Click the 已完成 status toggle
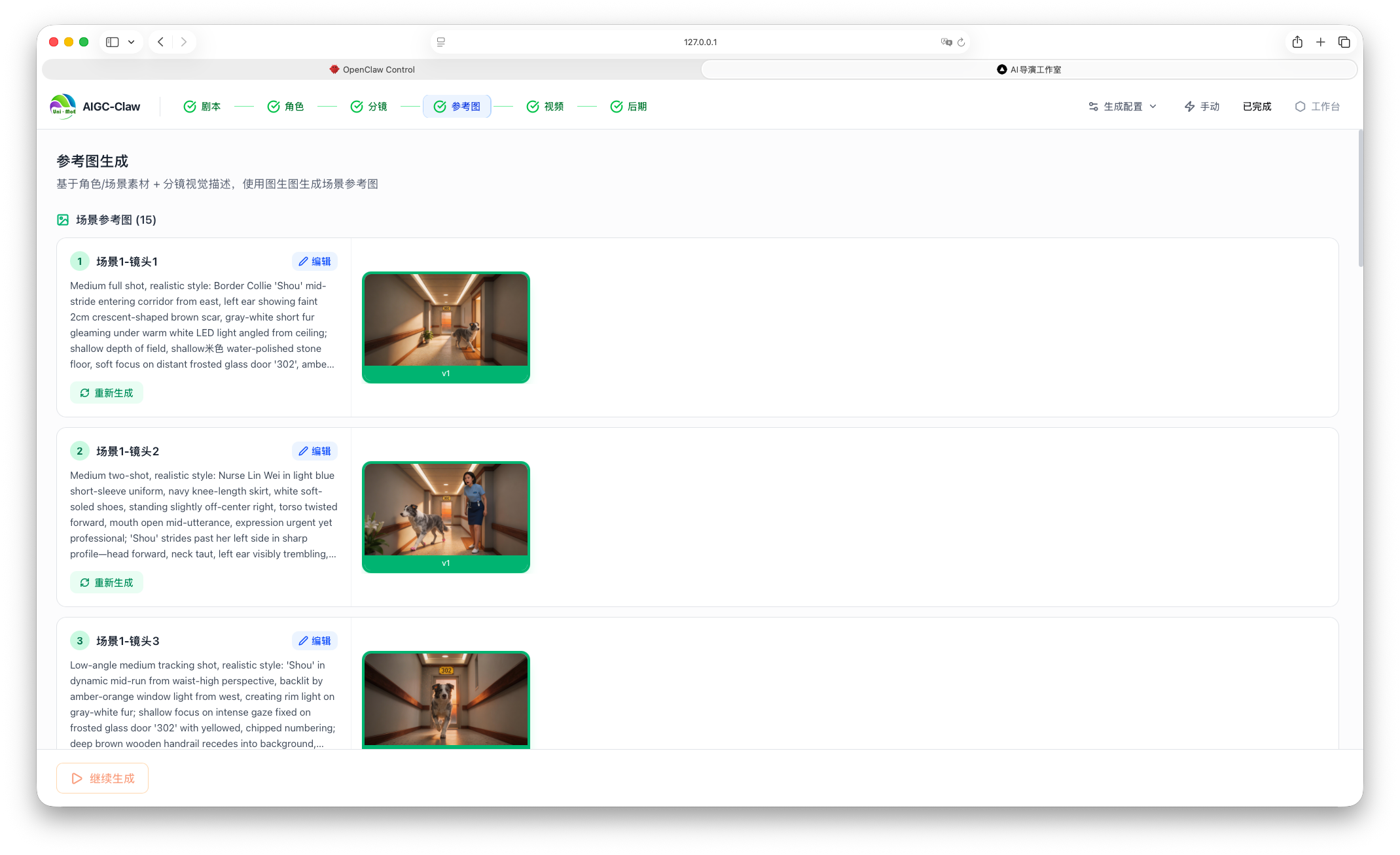 point(1257,107)
